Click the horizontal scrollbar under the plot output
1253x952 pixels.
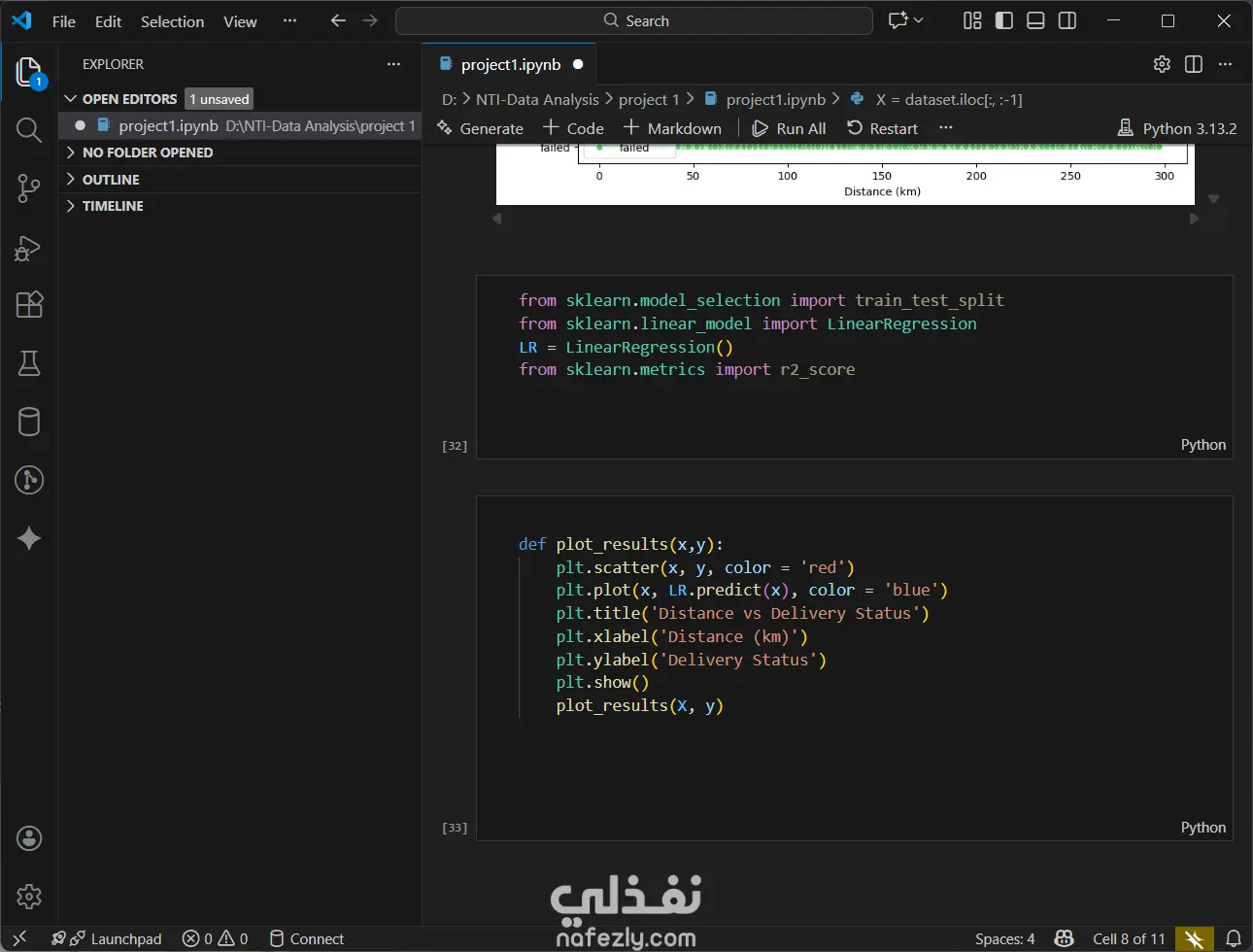tap(845, 220)
